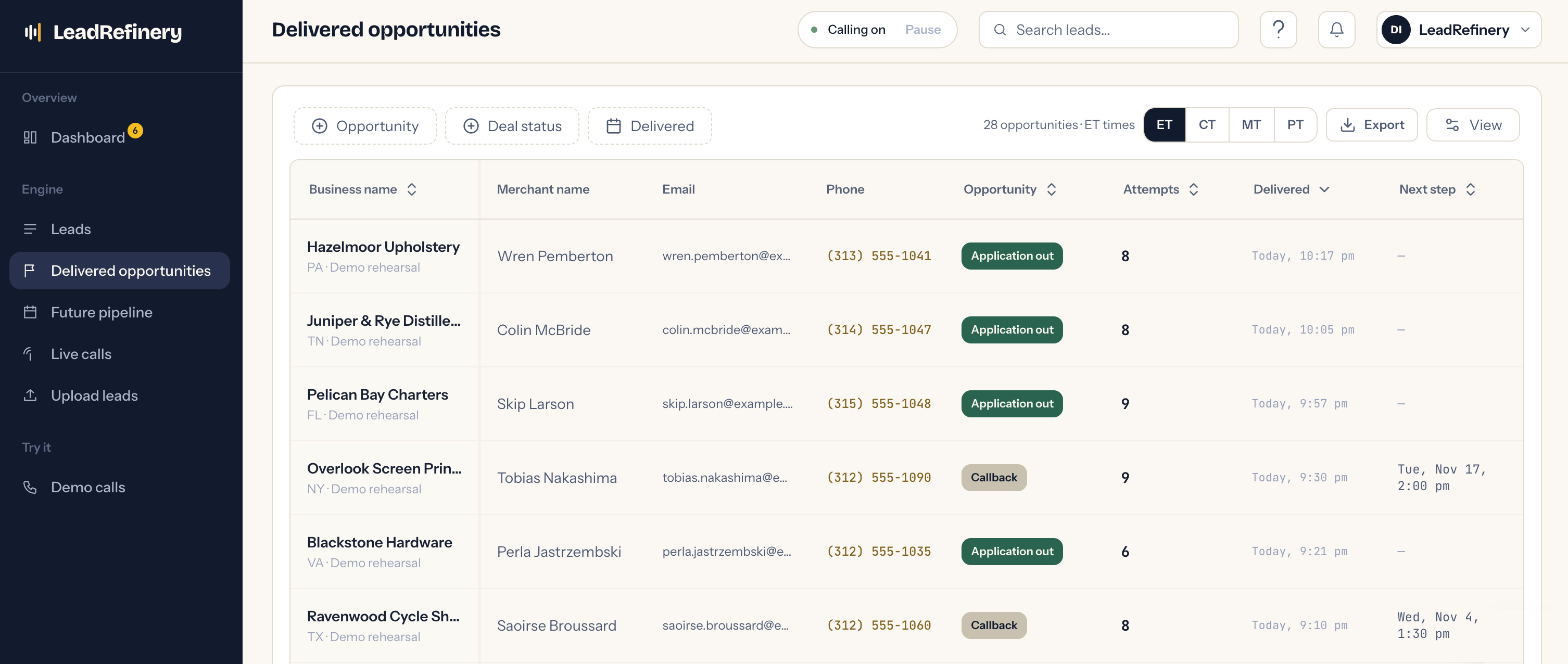This screenshot has height=664, width=1568.
Task: Expand the LeadRefinery account dropdown chevron
Action: coord(1525,30)
